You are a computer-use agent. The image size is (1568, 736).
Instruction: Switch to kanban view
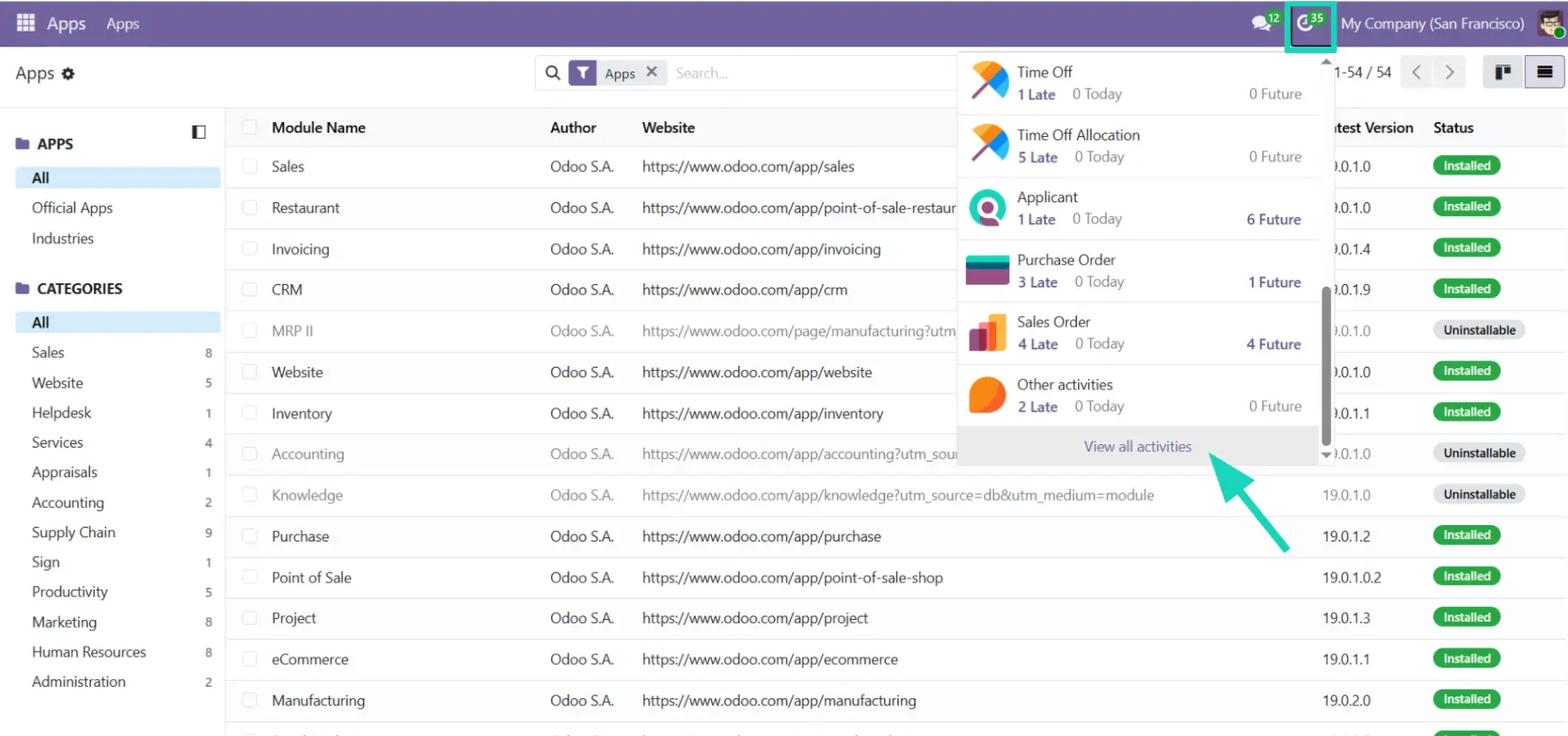point(1503,73)
